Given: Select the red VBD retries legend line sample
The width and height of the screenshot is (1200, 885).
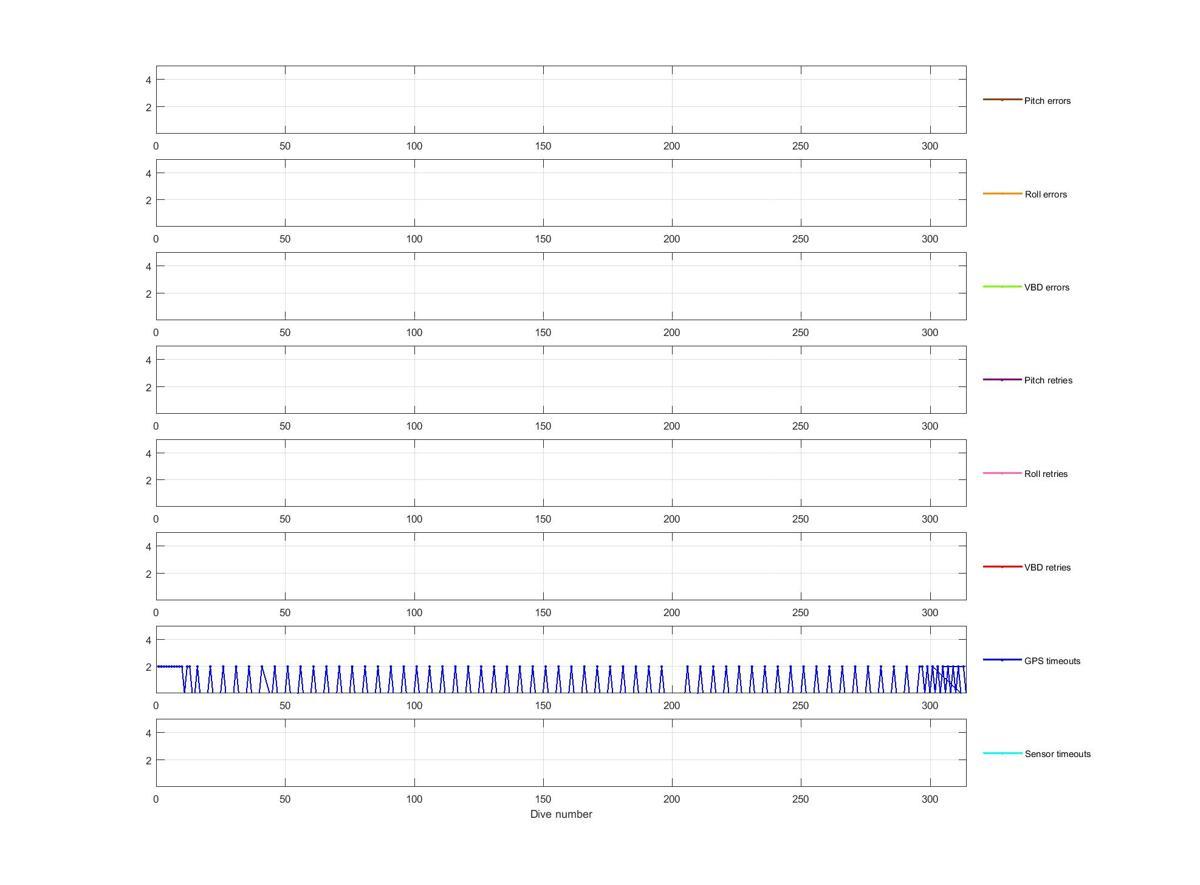Looking at the screenshot, I should tap(1002, 566).
